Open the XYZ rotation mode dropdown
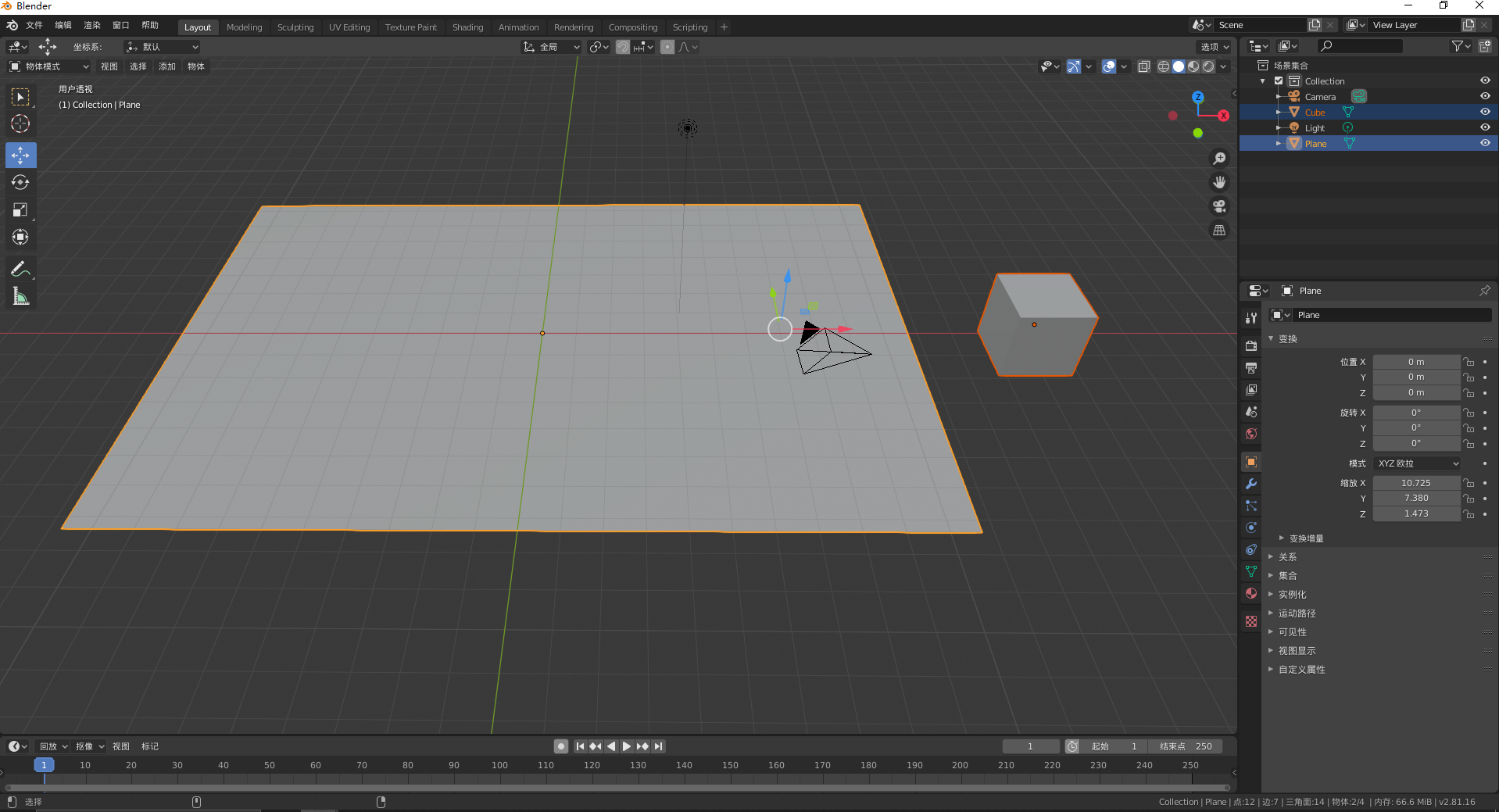The image size is (1499, 812). point(1417,463)
